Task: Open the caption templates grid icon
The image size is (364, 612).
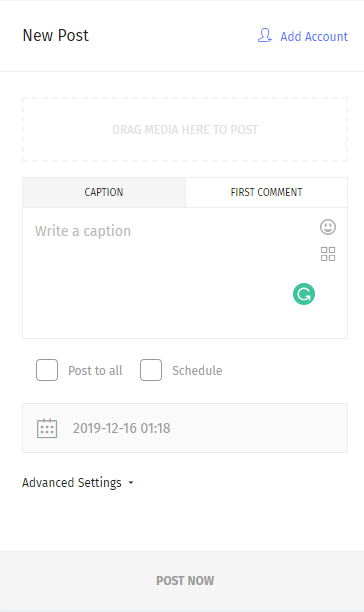Action: 328,254
